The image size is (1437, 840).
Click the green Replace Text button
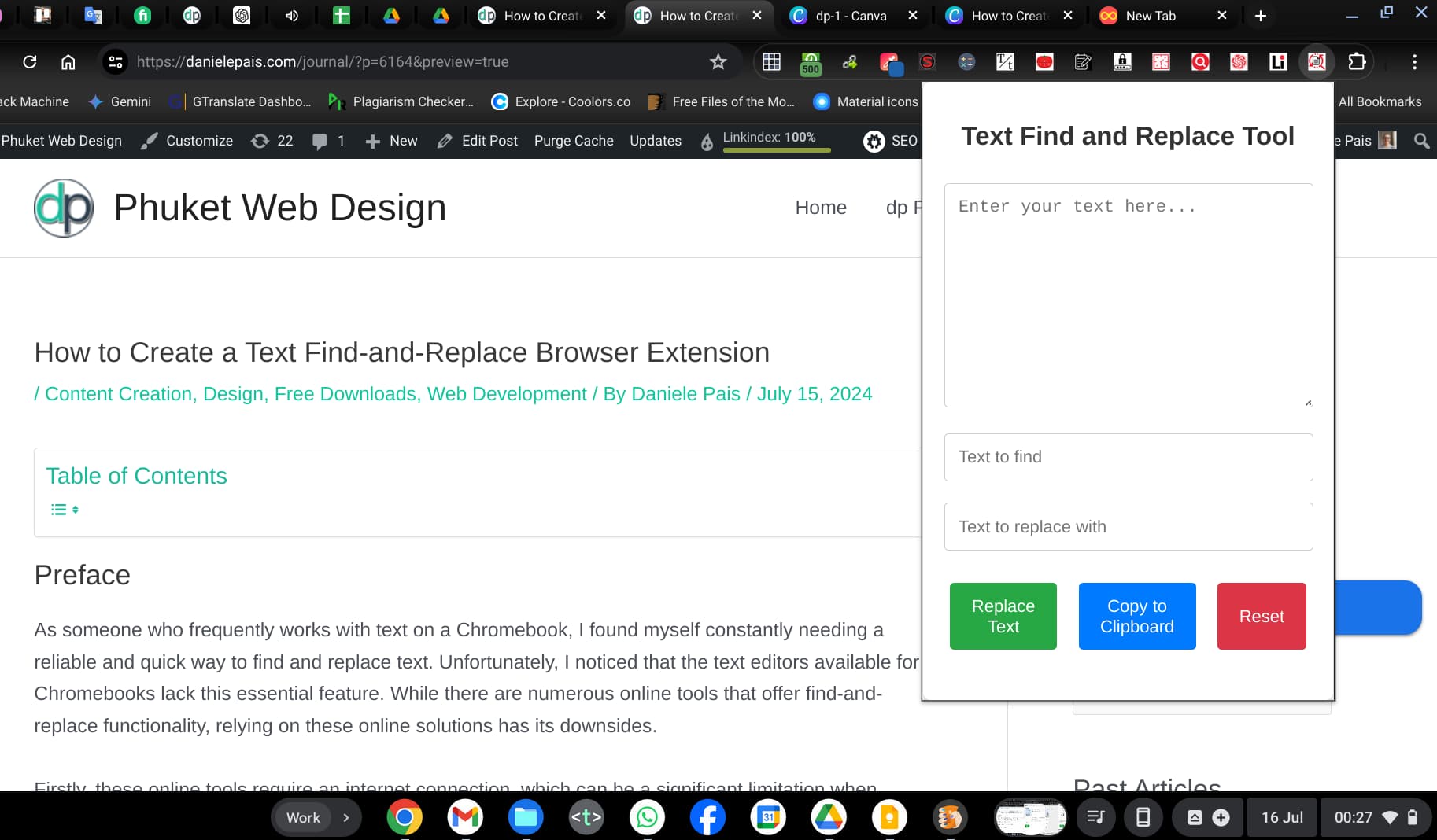pos(1003,616)
